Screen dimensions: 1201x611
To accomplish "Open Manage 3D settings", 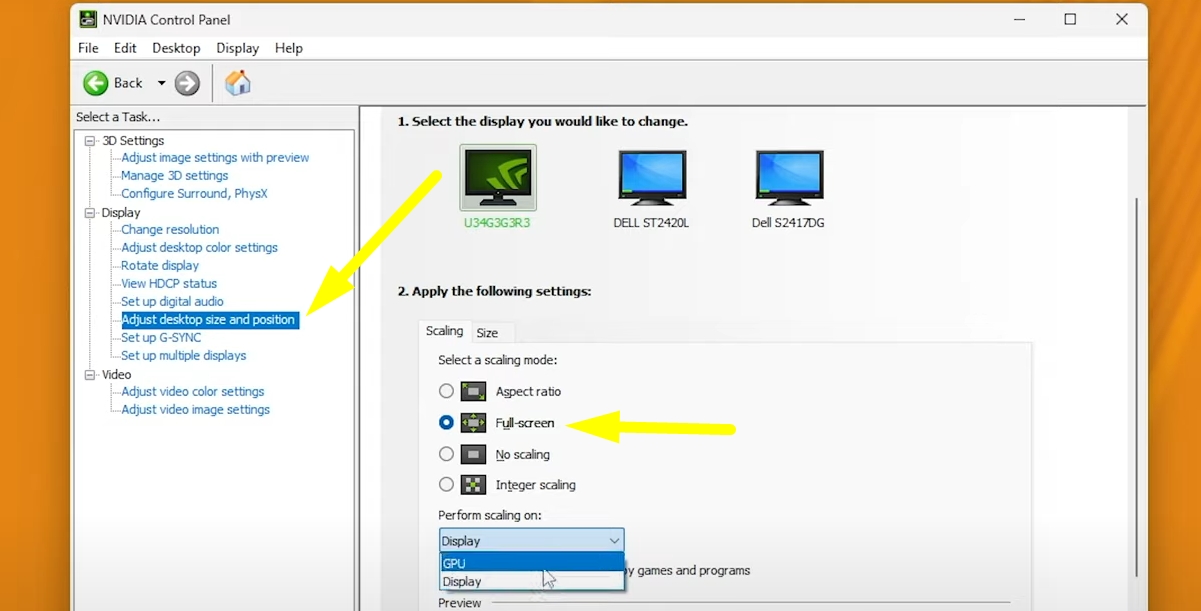I will point(175,176).
